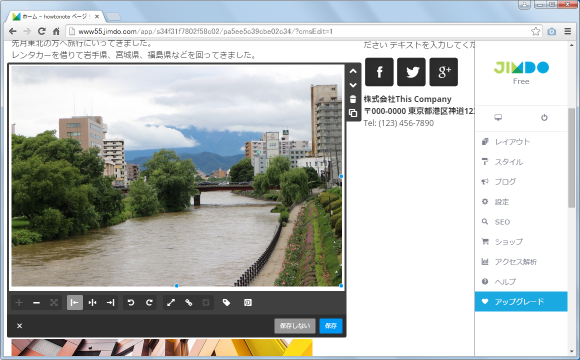Open the スタイル menu in sidebar
Viewport: 580px width, 360px height.
pyautogui.click(x=521, y=162)
